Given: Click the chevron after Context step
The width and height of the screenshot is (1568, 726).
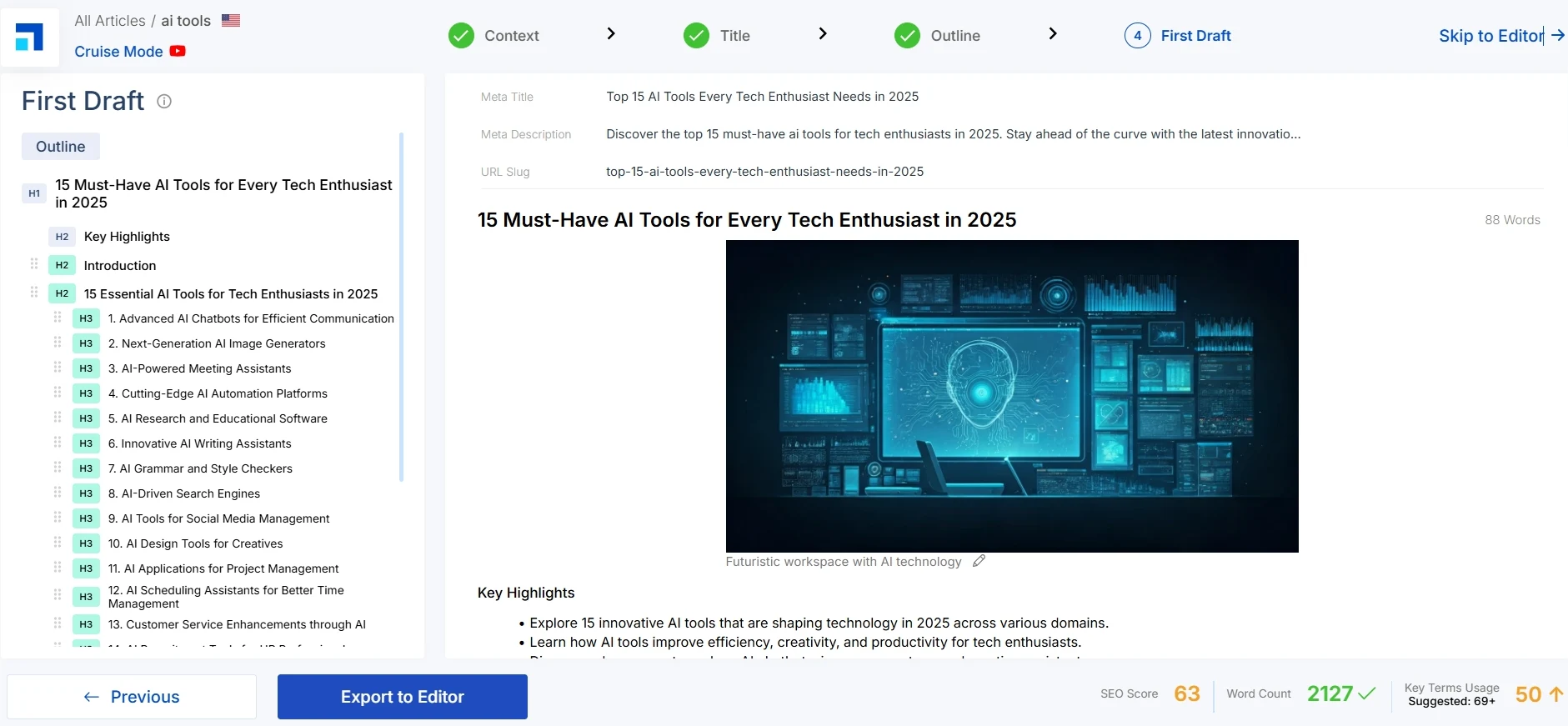Looking at the screenshot, I should coord(611,33).
